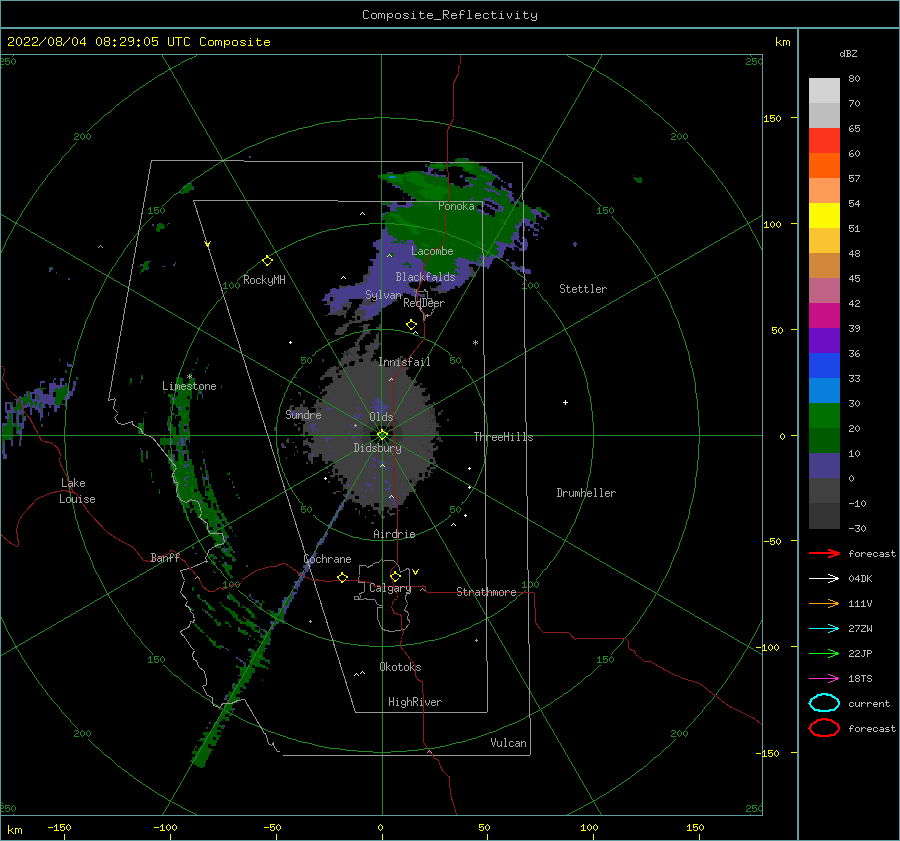Click the 18TS legend text
This screenshot has width=900, height=841.
pyautogui.click(x=860, y=679)
